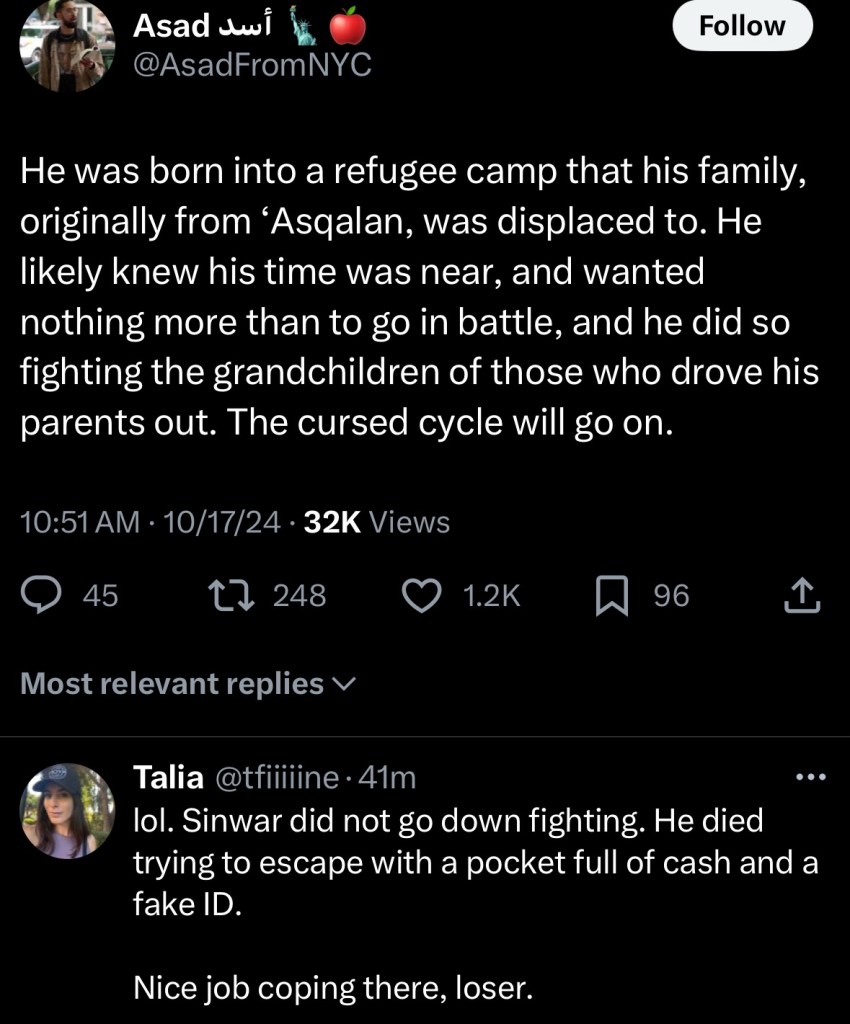Screen dimensions: 850x1024
Task: Click Talia's display name
Action: [168, 777]
